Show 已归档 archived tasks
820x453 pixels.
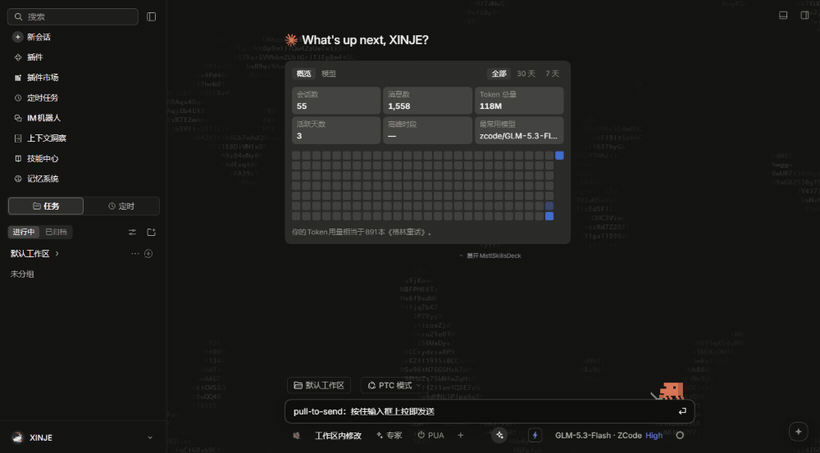(x=56, y=232)
